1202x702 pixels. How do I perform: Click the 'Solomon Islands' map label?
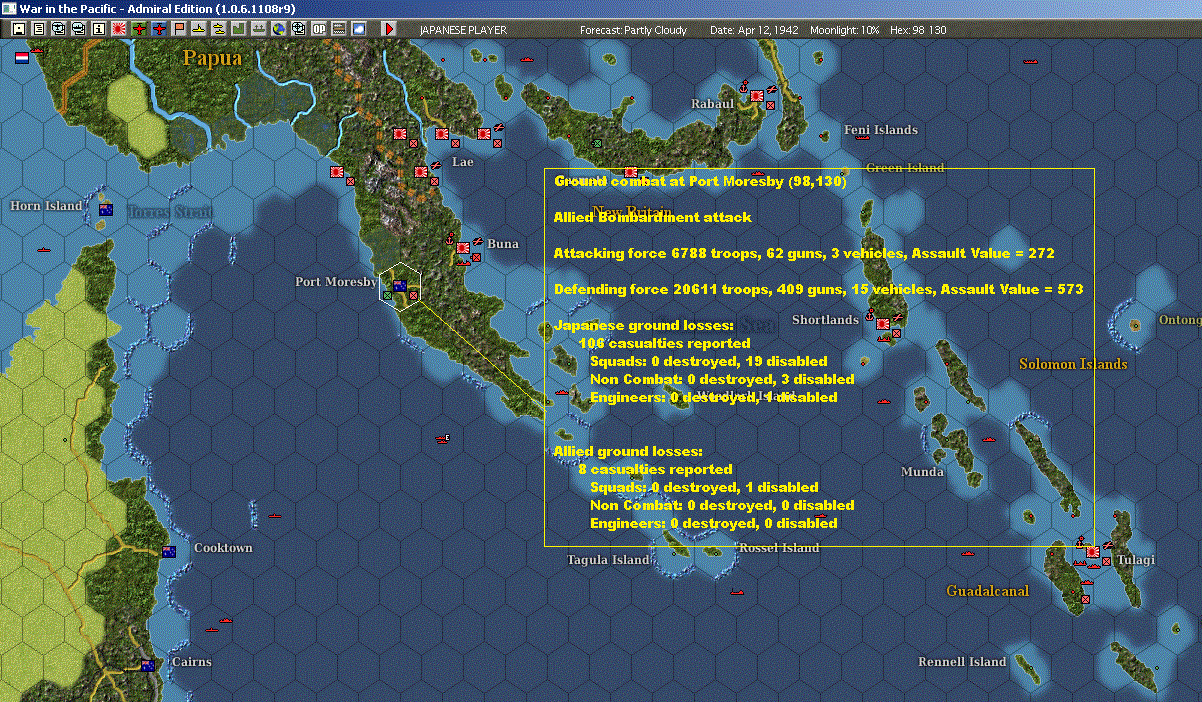tap(1073, 364)
